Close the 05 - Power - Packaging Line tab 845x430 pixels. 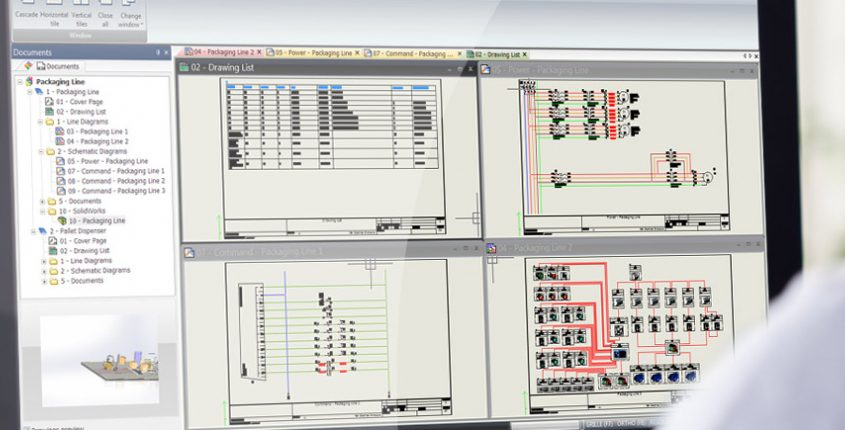[x=357, y=53]
